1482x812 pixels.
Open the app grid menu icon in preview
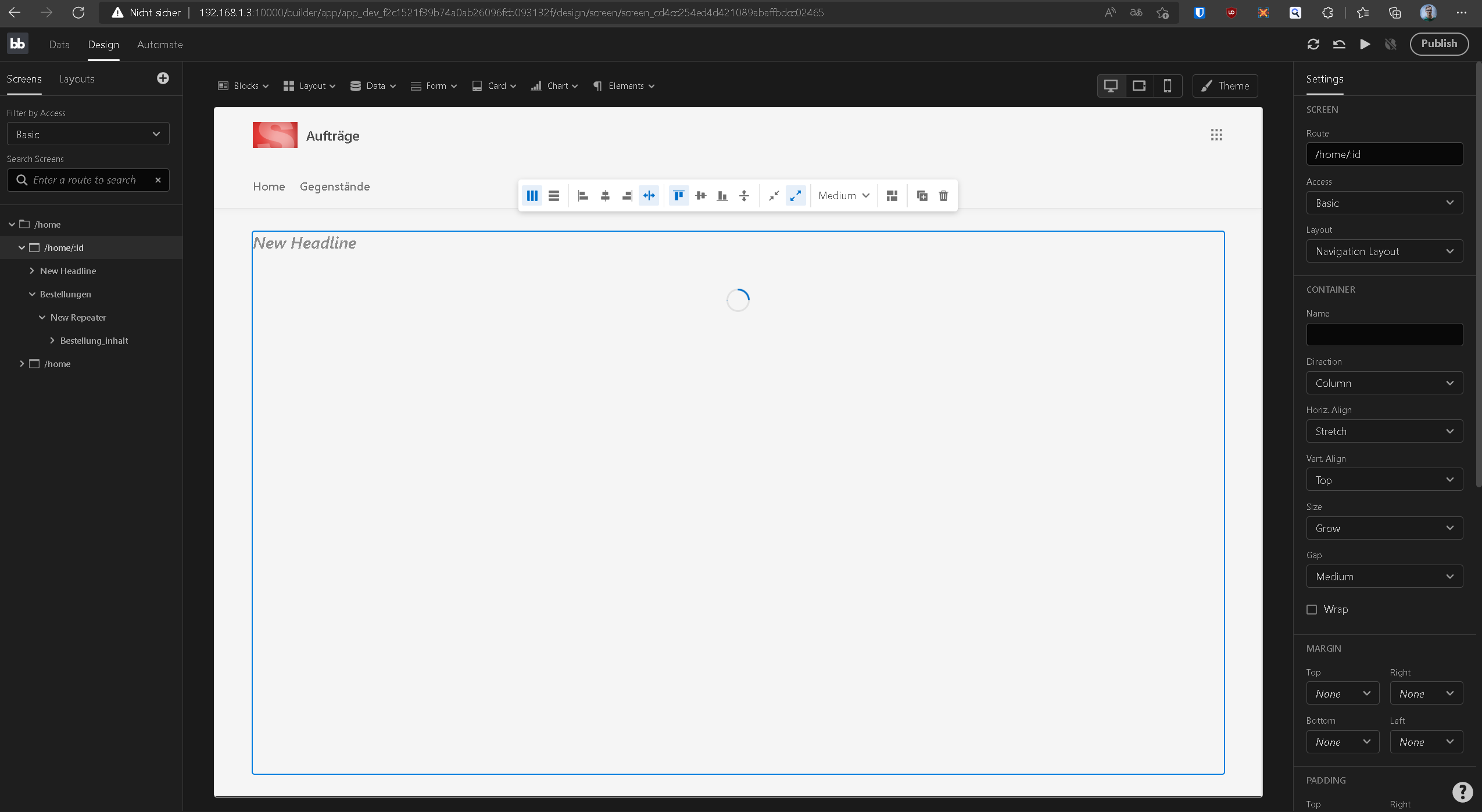1216,135
